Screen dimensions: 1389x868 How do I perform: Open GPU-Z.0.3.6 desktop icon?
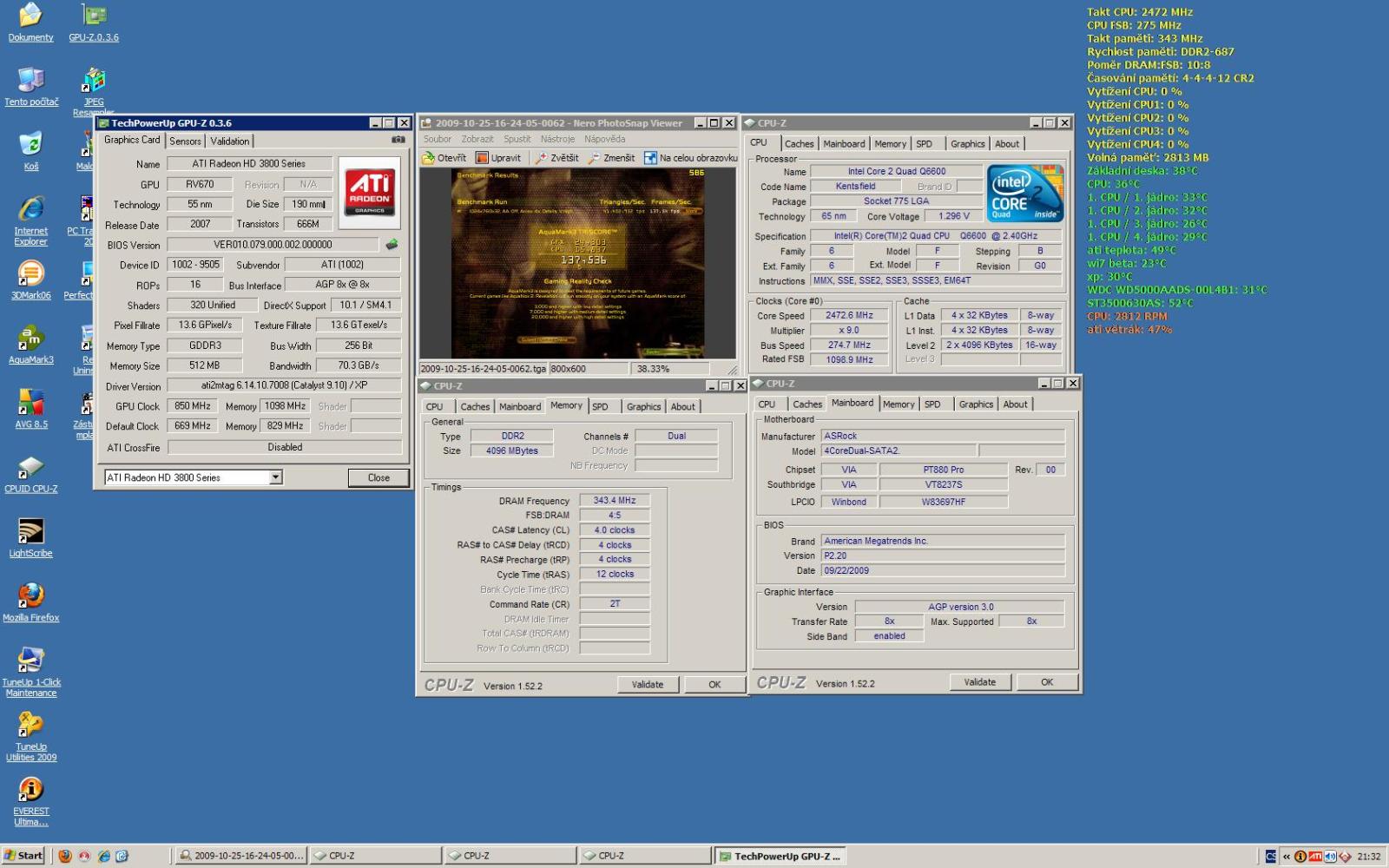(x=94, y=22)
